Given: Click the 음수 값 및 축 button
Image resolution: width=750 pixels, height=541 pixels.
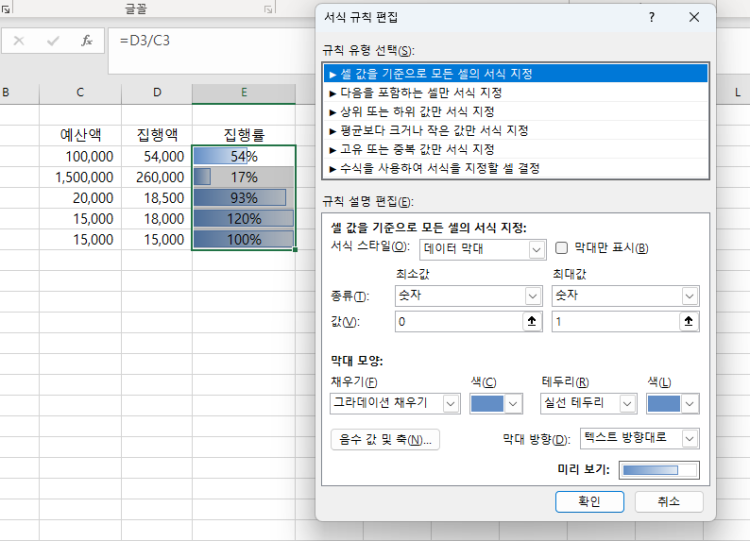Looking at the screenshot, I should (385, 439).
